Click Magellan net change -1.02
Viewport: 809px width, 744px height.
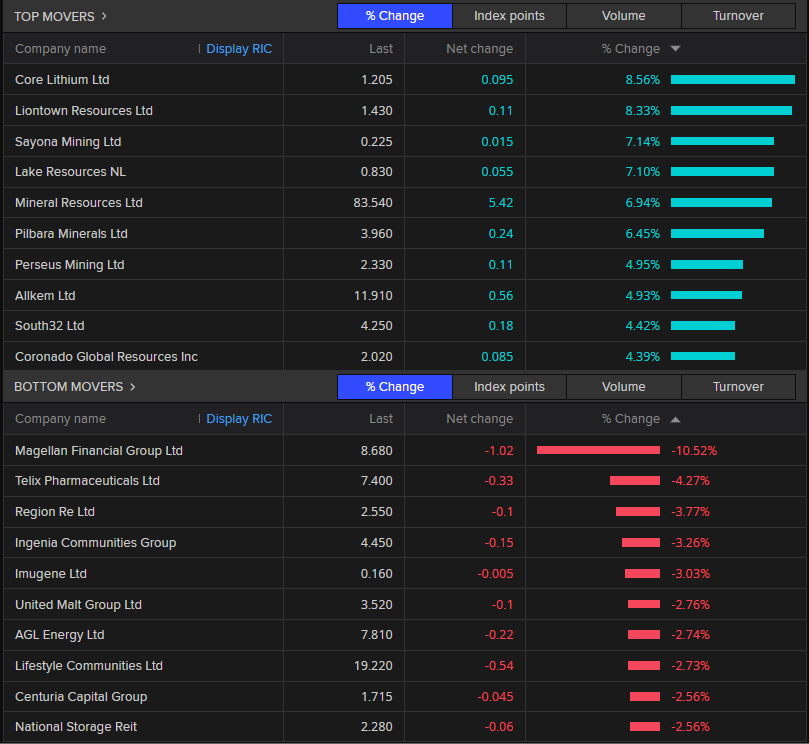tap(499, 450)
